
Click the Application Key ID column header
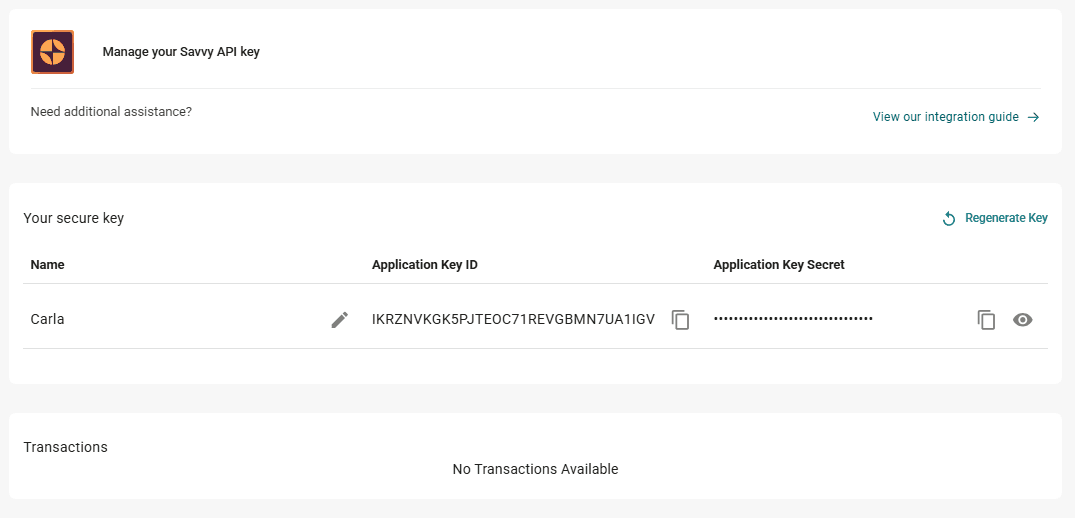coord(425,265)
